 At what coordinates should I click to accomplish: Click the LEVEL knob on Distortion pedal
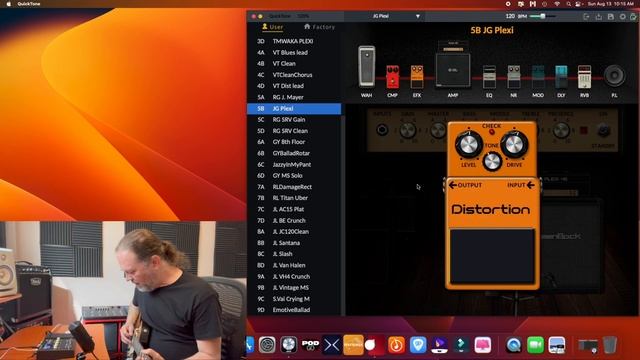(469, 144)
